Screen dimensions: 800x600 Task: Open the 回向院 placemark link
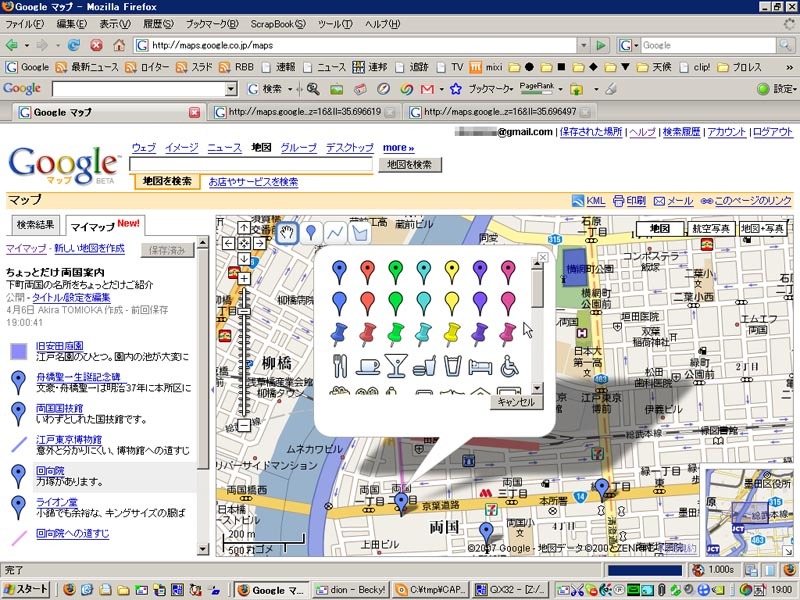pos(50,470)
